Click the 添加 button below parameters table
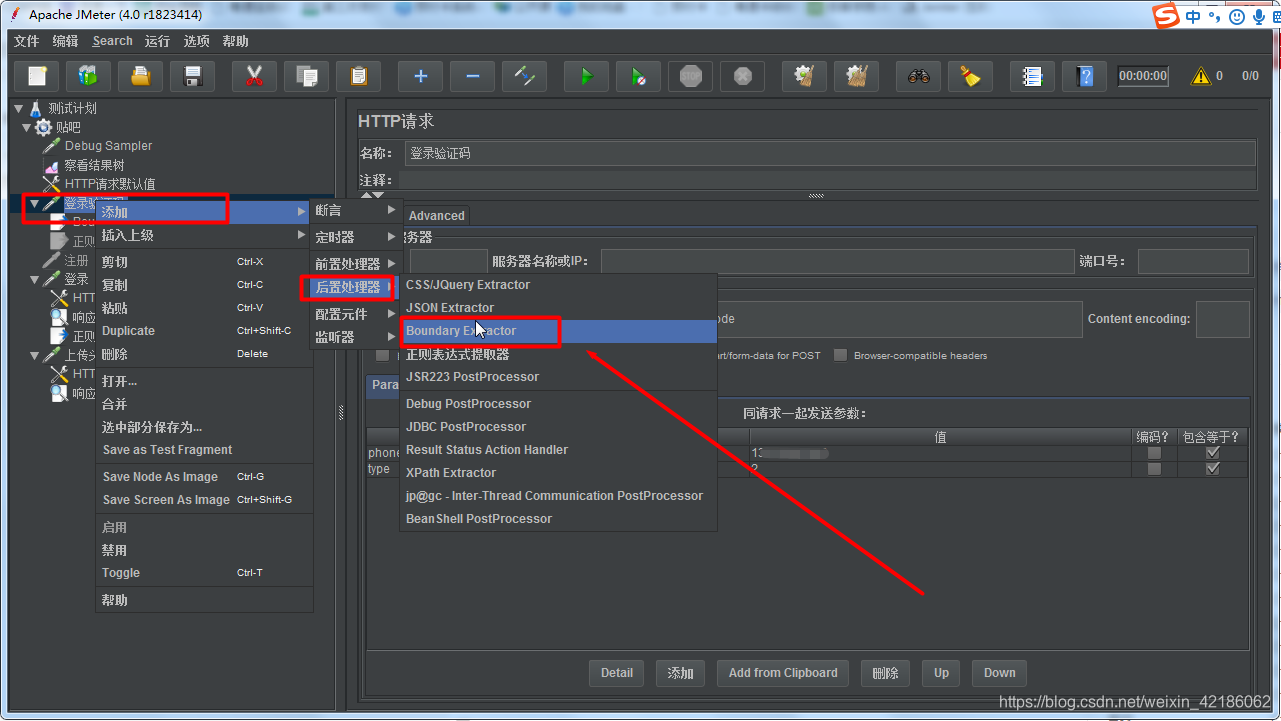 [681, 673]
